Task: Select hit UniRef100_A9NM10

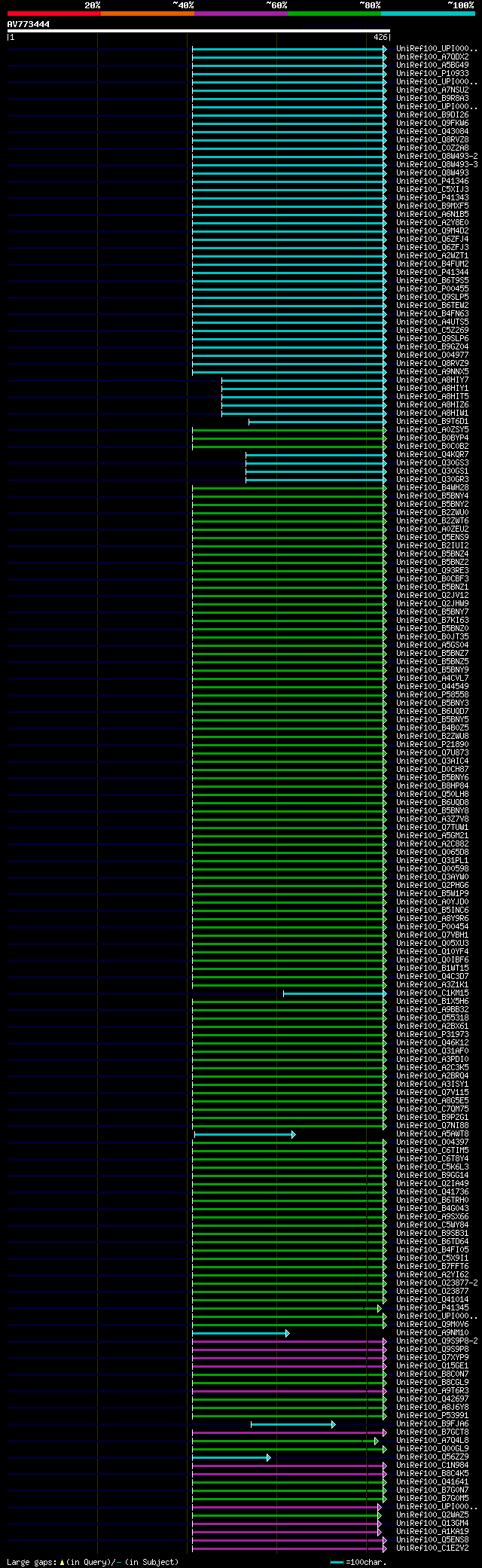Action: tap(432, 1333)
